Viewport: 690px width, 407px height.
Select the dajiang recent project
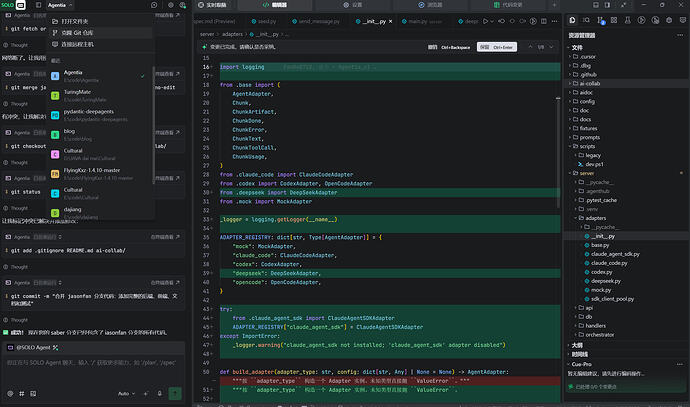99,213
